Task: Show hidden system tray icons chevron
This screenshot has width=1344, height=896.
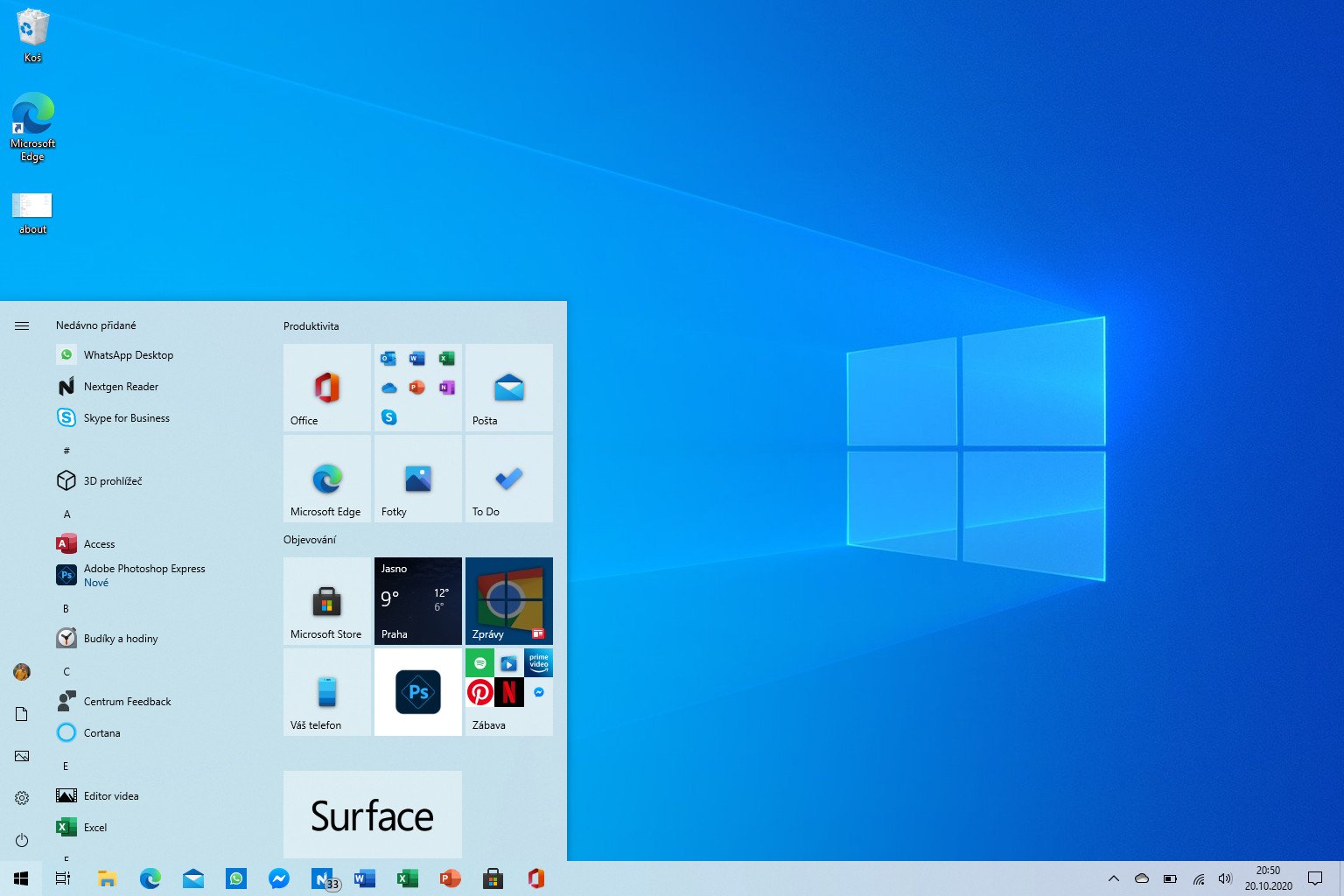Action: click(1114, 878)
